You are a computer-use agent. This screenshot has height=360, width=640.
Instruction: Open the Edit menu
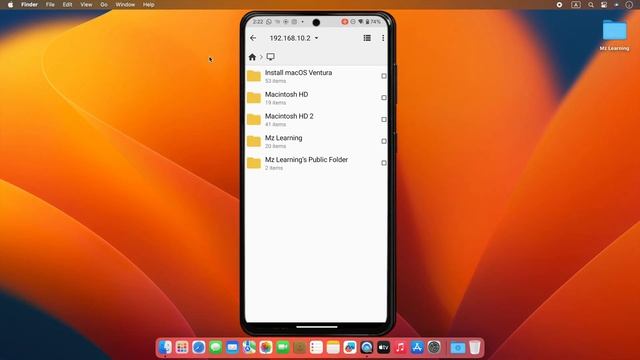tap(67, 4)
